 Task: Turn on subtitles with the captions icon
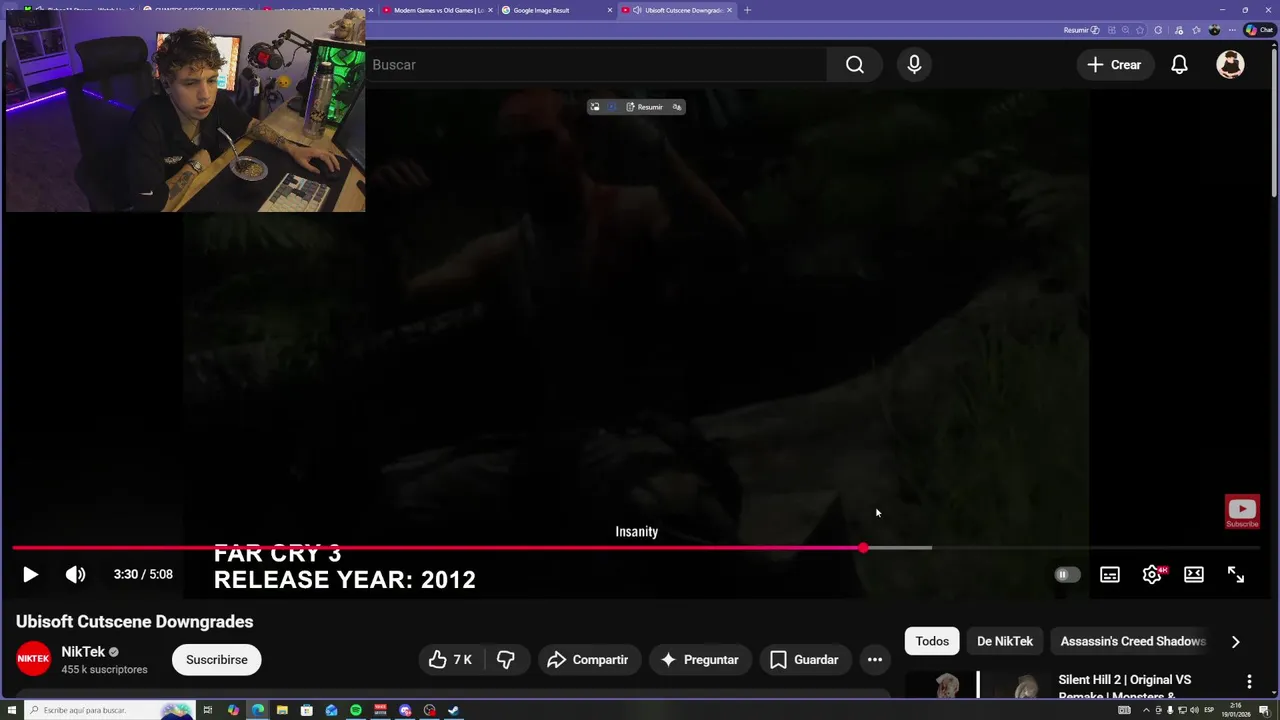coord(1110,575)
